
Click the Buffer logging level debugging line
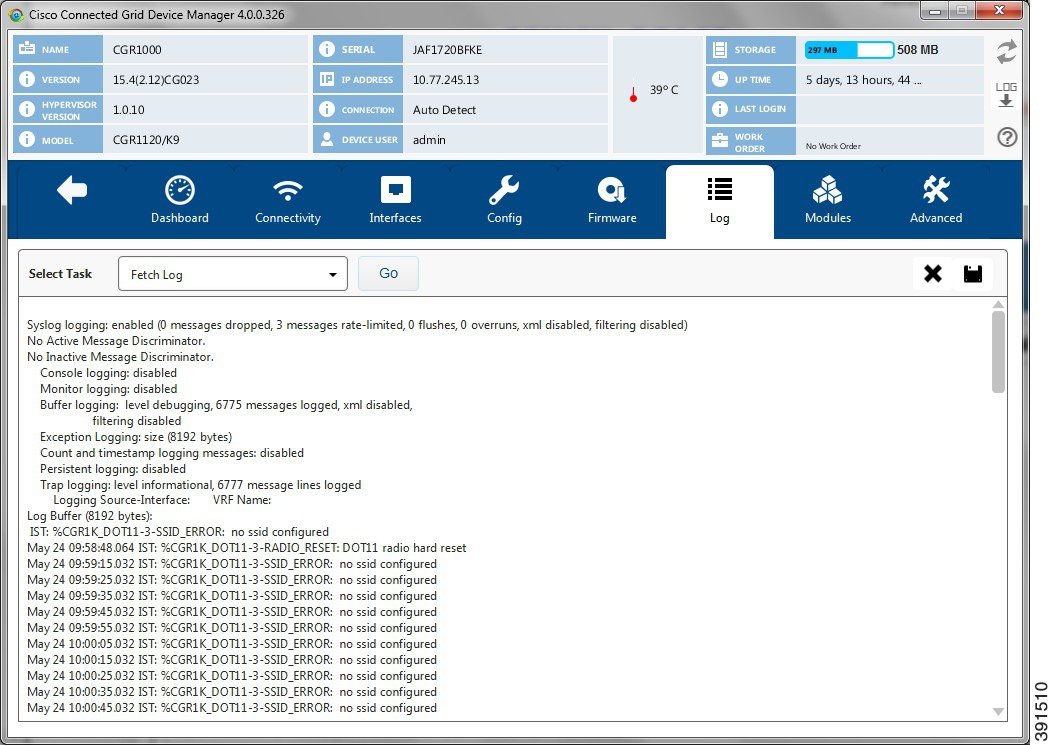coord(226,405)
